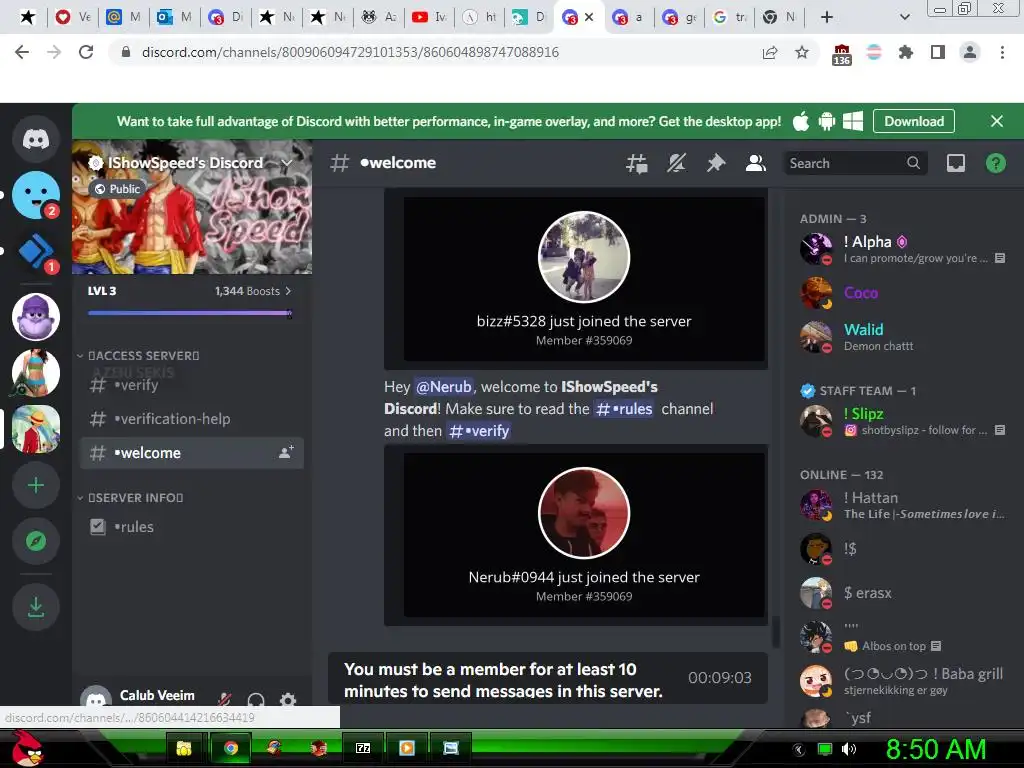
Task: Bookmark page with star icon
Action: coord(802,52)
